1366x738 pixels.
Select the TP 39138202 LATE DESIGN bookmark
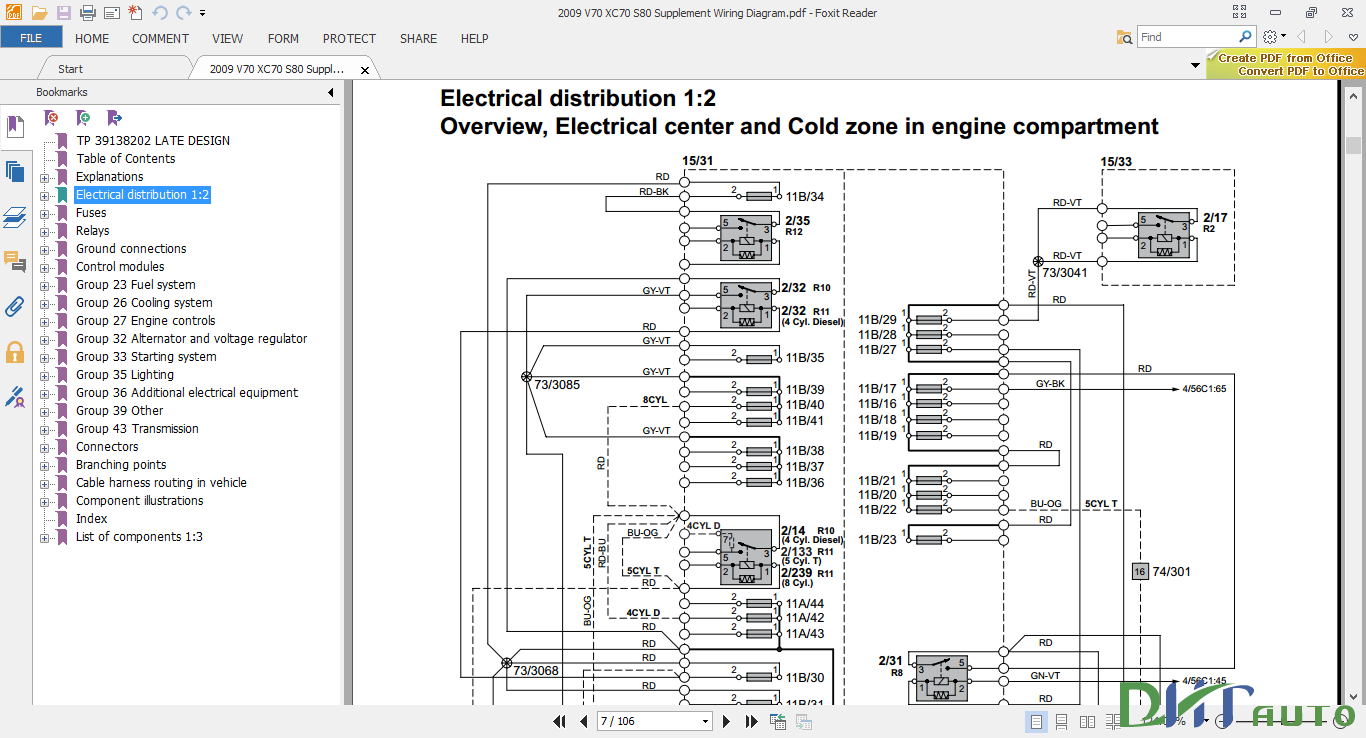(153, 140)
